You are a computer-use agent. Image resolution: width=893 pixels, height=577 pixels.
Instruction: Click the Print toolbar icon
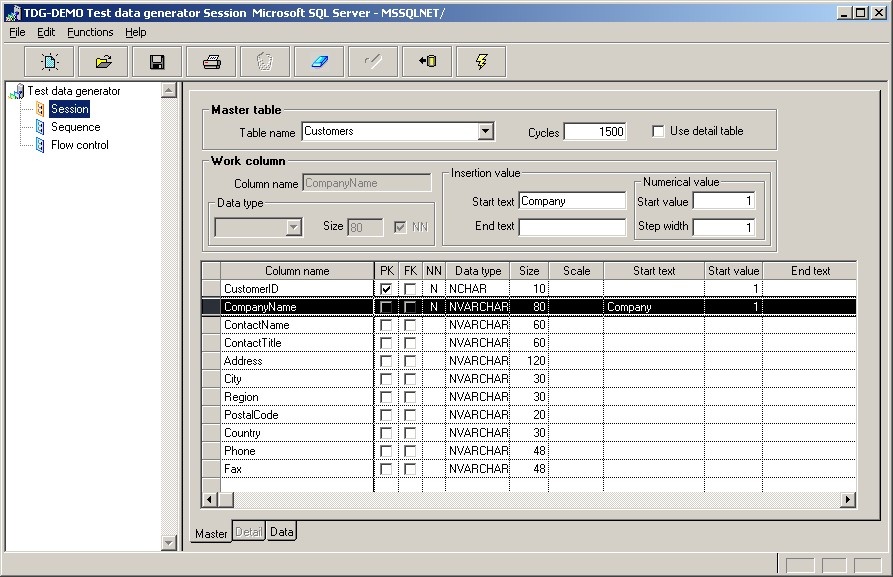tap(211, 62)
